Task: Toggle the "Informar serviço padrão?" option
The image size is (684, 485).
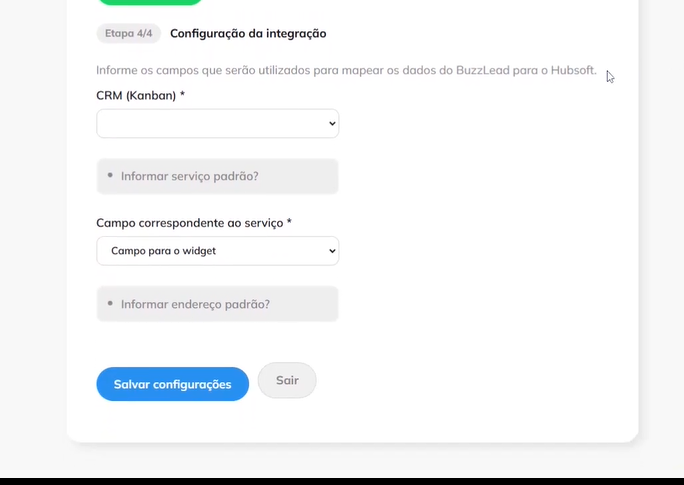Action: 217,176
